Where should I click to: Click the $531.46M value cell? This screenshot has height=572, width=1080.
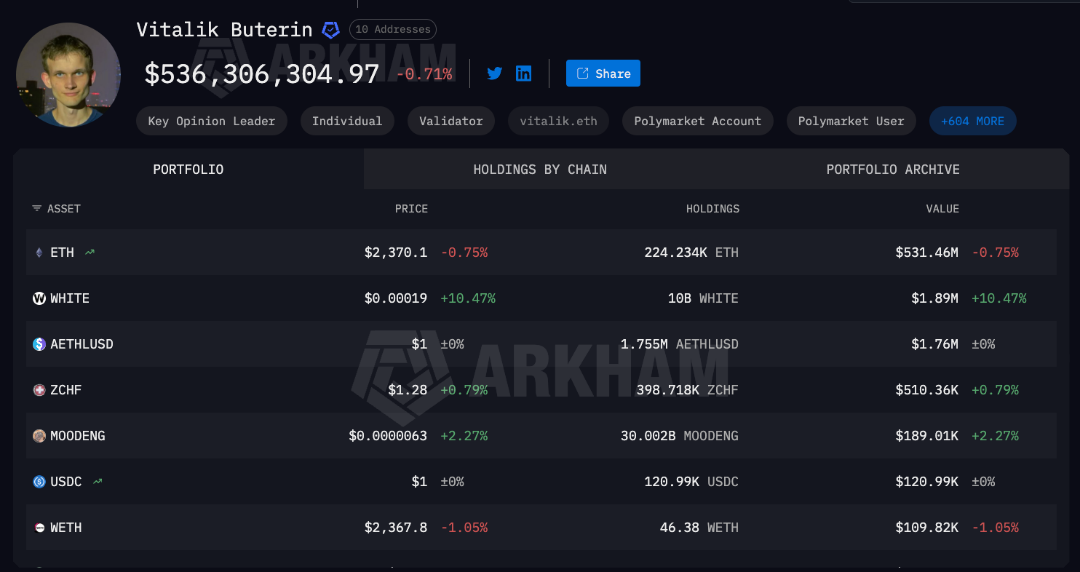click(x=926, y=253)
